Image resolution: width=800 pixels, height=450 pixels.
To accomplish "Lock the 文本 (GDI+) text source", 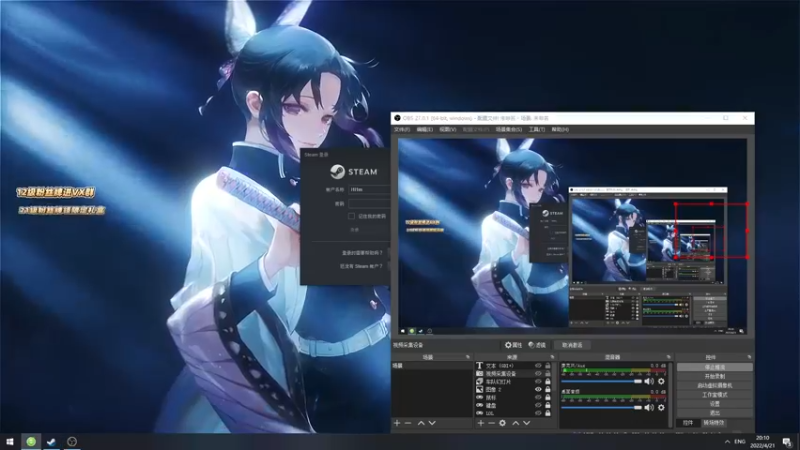I will 548,366.
